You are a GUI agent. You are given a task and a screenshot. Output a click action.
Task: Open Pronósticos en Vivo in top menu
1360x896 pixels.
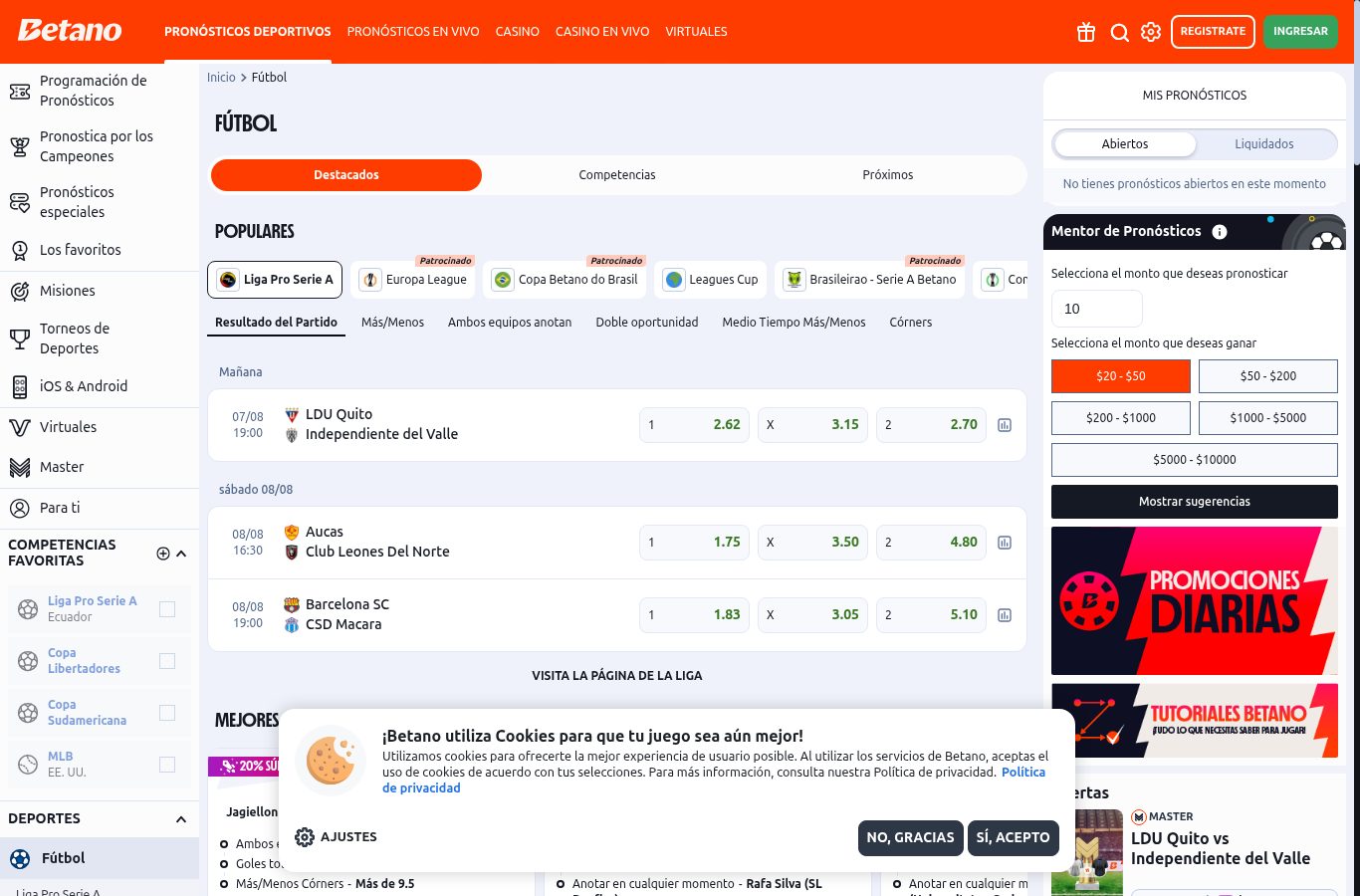pyautogui.click(x=413, y=32)
